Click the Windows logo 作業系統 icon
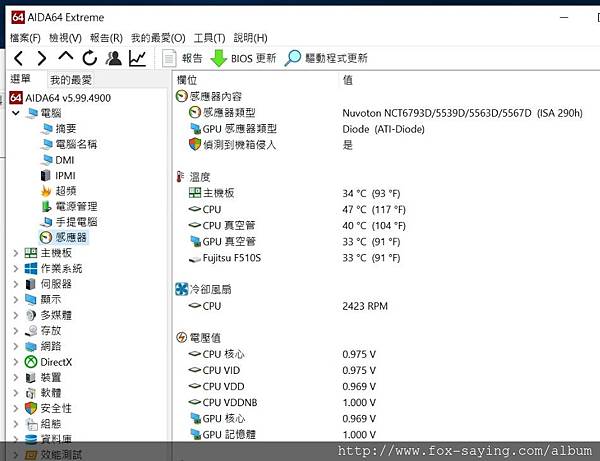The image size is (600, 461). point(31,269)
